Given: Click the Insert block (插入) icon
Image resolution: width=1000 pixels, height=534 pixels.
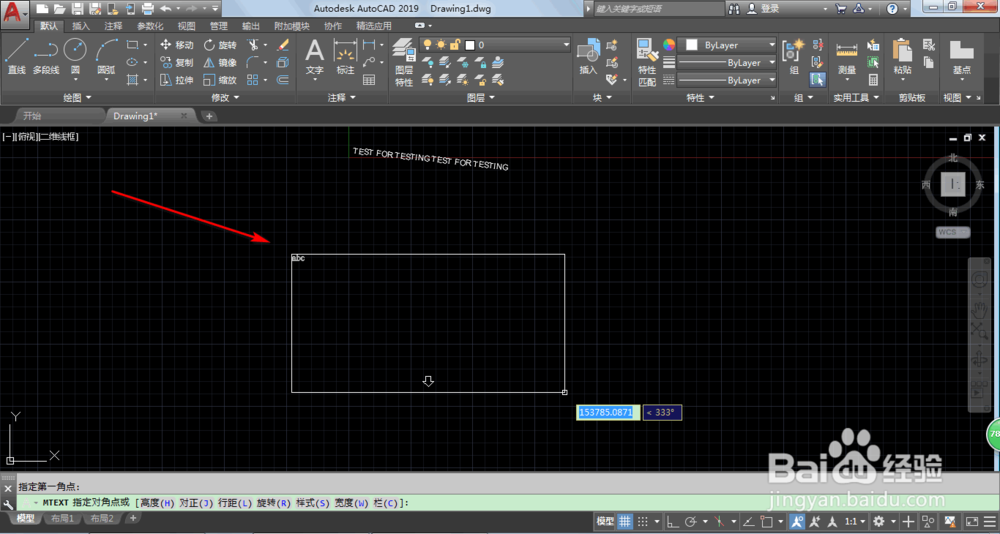Looking at the screenshot, I should tap(588, 57).
